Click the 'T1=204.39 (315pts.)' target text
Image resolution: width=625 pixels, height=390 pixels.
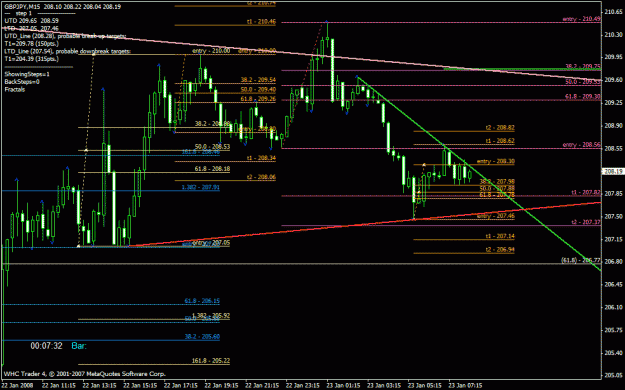(x=31, y=59)
